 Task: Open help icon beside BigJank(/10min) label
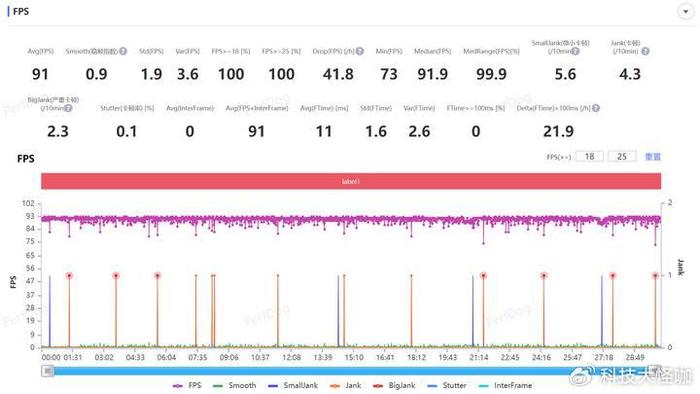(x=68, y=108)
